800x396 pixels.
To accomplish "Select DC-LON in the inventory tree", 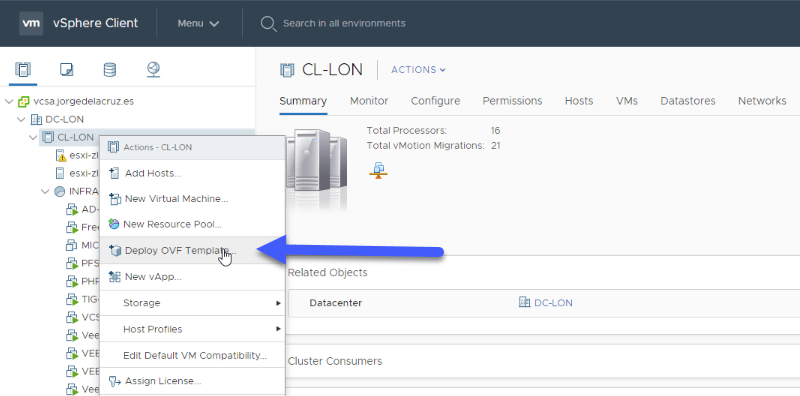I will [x=64, y=119].
